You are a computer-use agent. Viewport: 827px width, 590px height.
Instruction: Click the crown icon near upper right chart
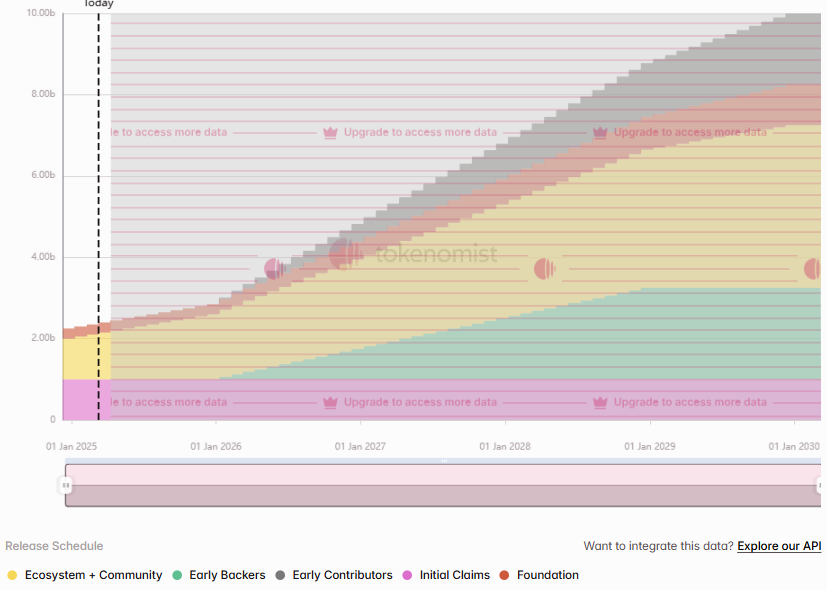coord(600,132)
